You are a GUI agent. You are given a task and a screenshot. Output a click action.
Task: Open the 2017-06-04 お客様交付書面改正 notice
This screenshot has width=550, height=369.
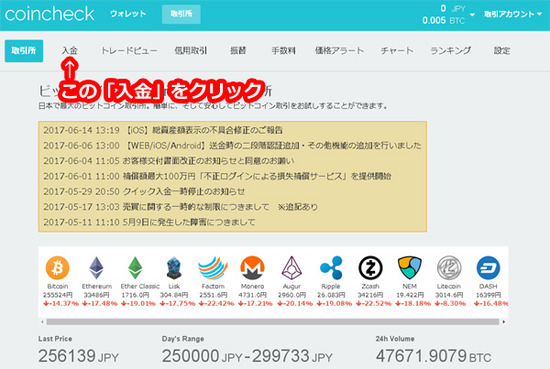click(169, 161)
